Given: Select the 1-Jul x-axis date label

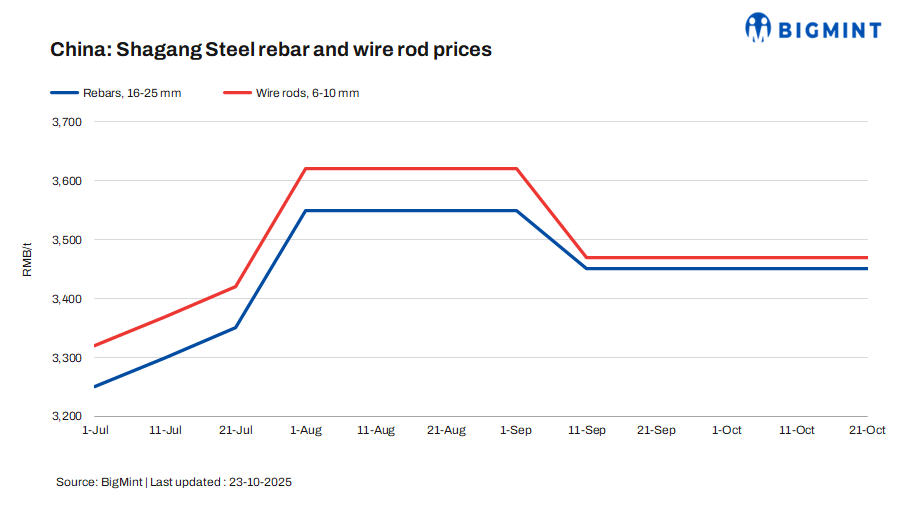Looking at the screenshot, I should tap(94, 430).
